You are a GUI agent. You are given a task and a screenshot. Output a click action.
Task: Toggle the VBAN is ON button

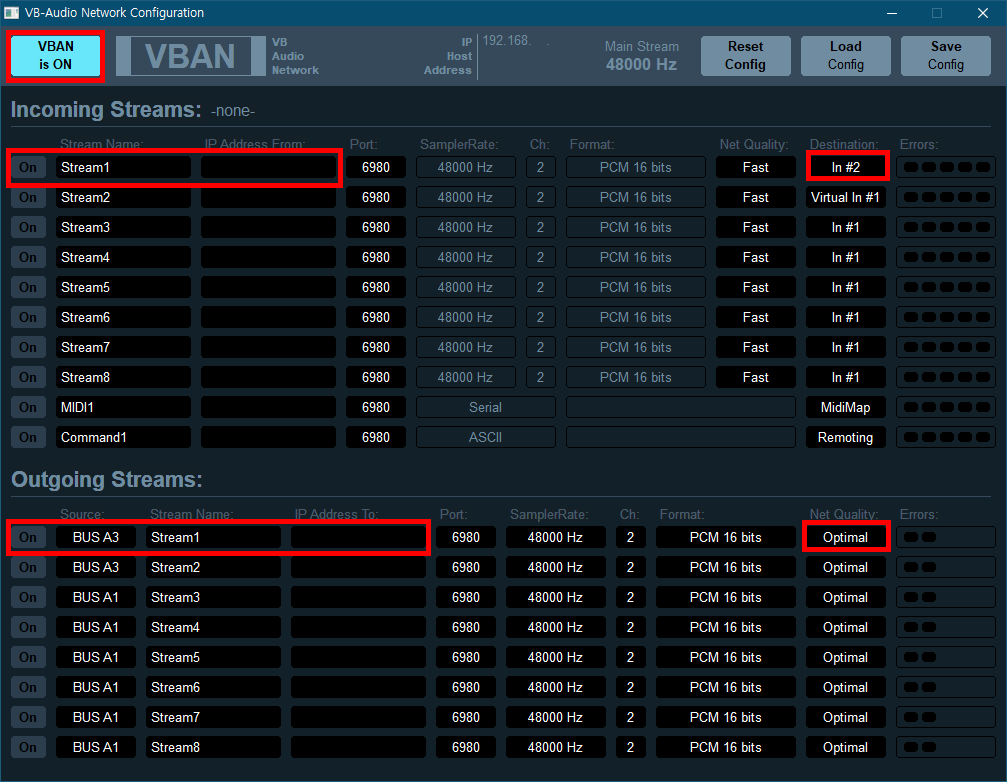[x=55, y=56]
